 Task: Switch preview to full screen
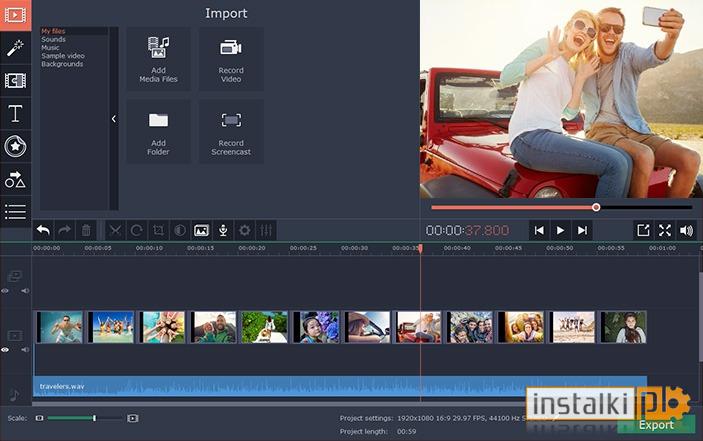pyautogui.click(x=665, y=230)
